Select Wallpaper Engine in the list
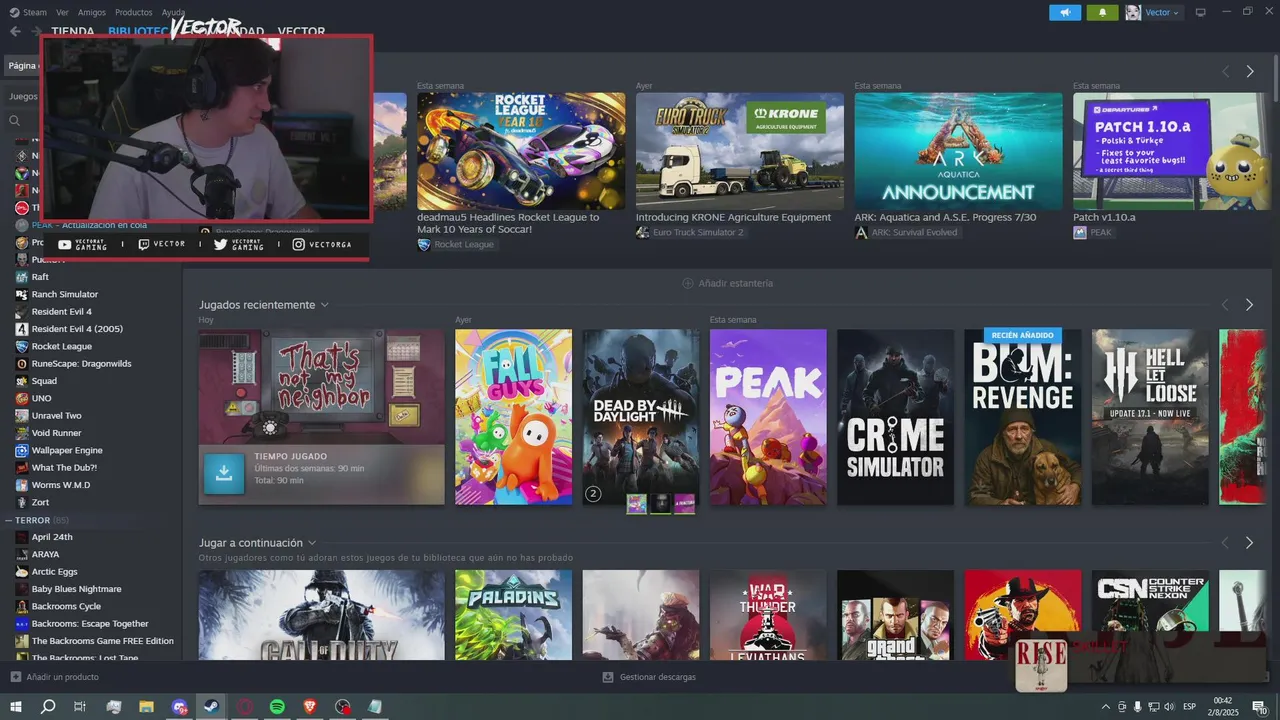 67,450
